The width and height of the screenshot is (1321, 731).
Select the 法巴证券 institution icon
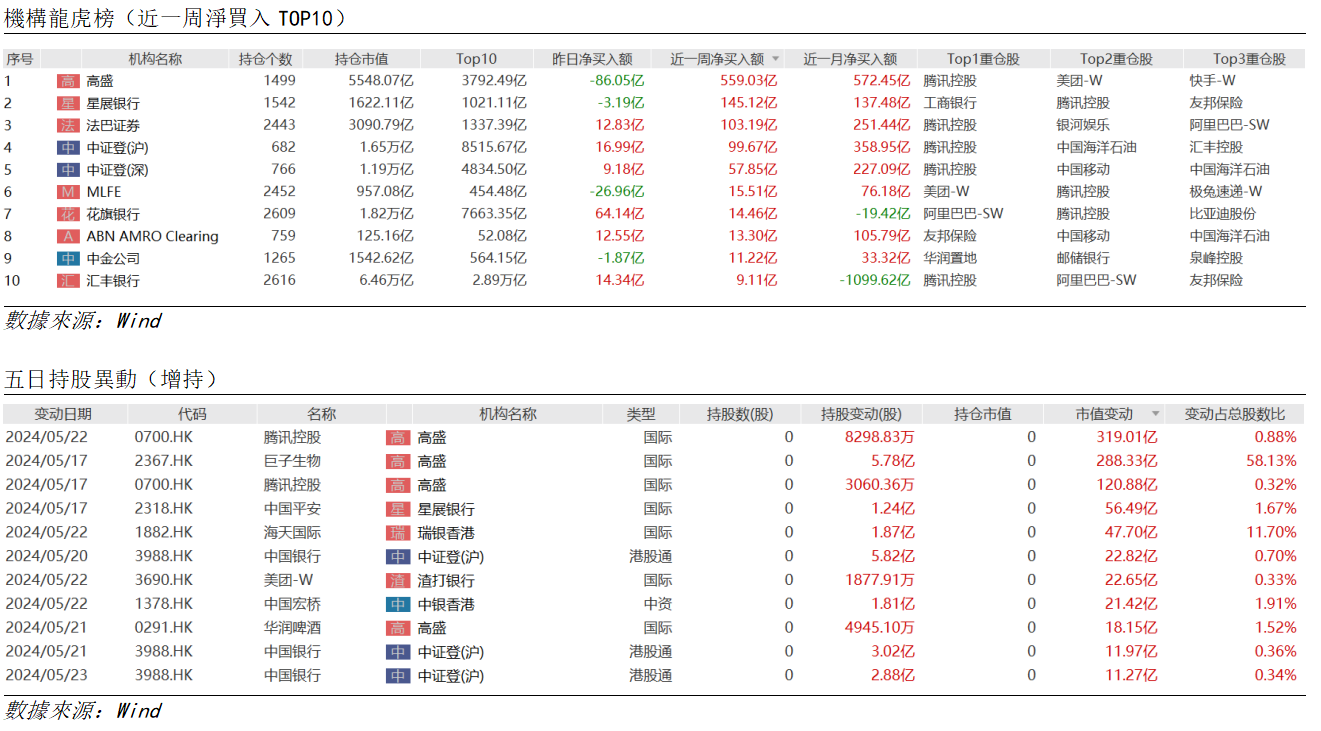(68, 125)
